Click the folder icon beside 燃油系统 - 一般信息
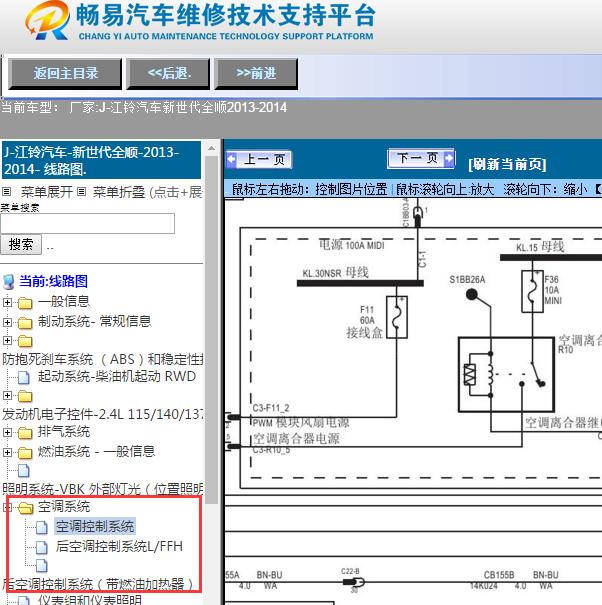The image size is (602, 605). click(25, 452)
